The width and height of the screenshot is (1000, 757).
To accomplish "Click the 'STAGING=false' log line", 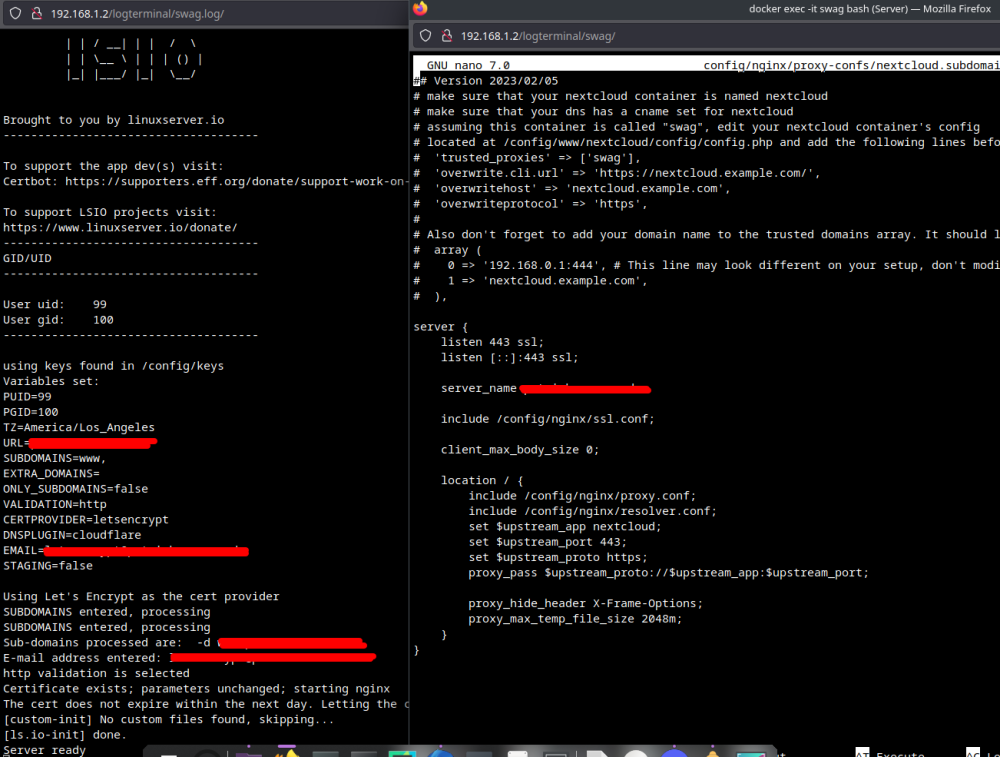I will click(48, 566).
